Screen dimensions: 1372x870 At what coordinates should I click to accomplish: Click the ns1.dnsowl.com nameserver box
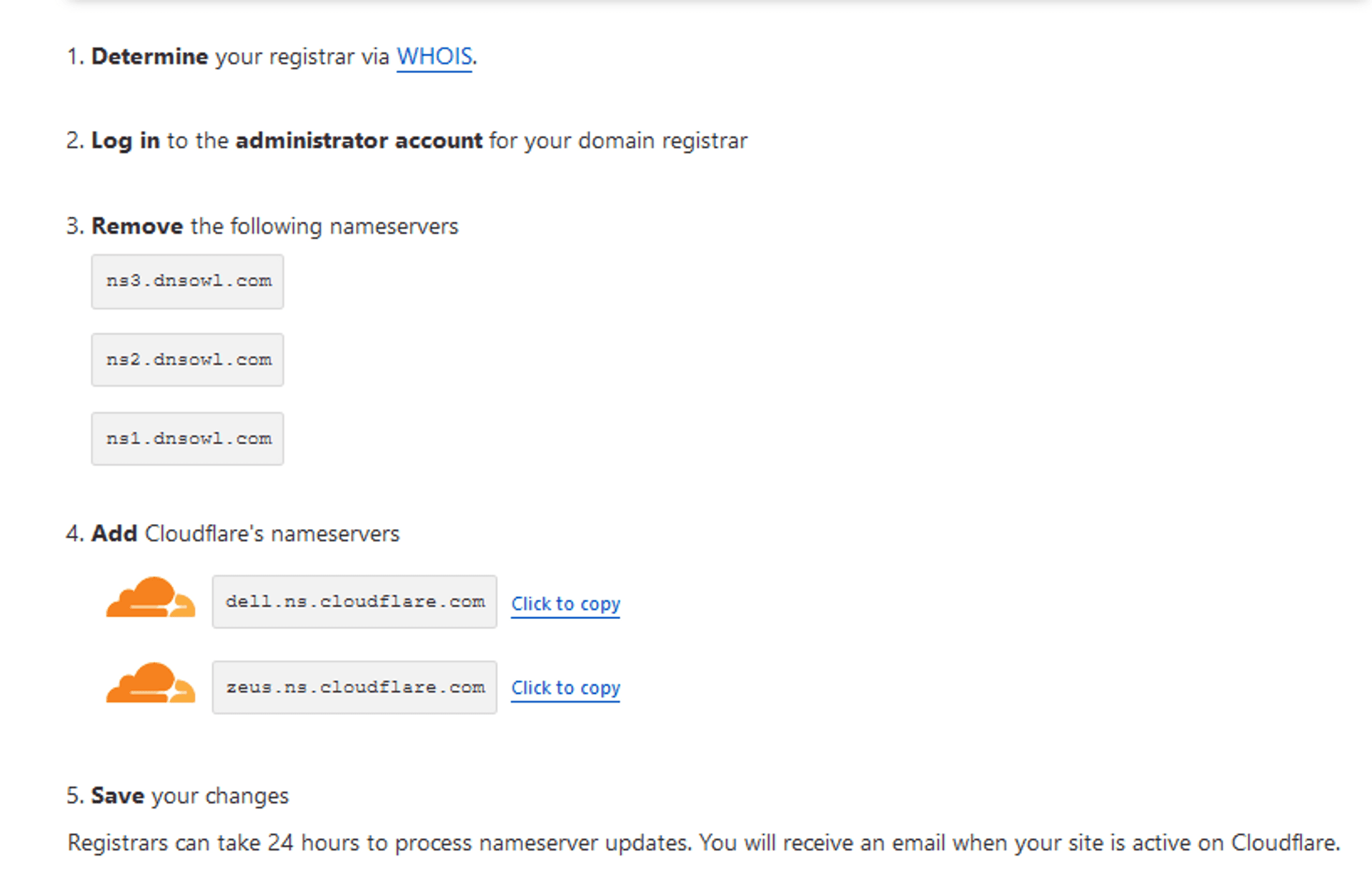(187, 439)
